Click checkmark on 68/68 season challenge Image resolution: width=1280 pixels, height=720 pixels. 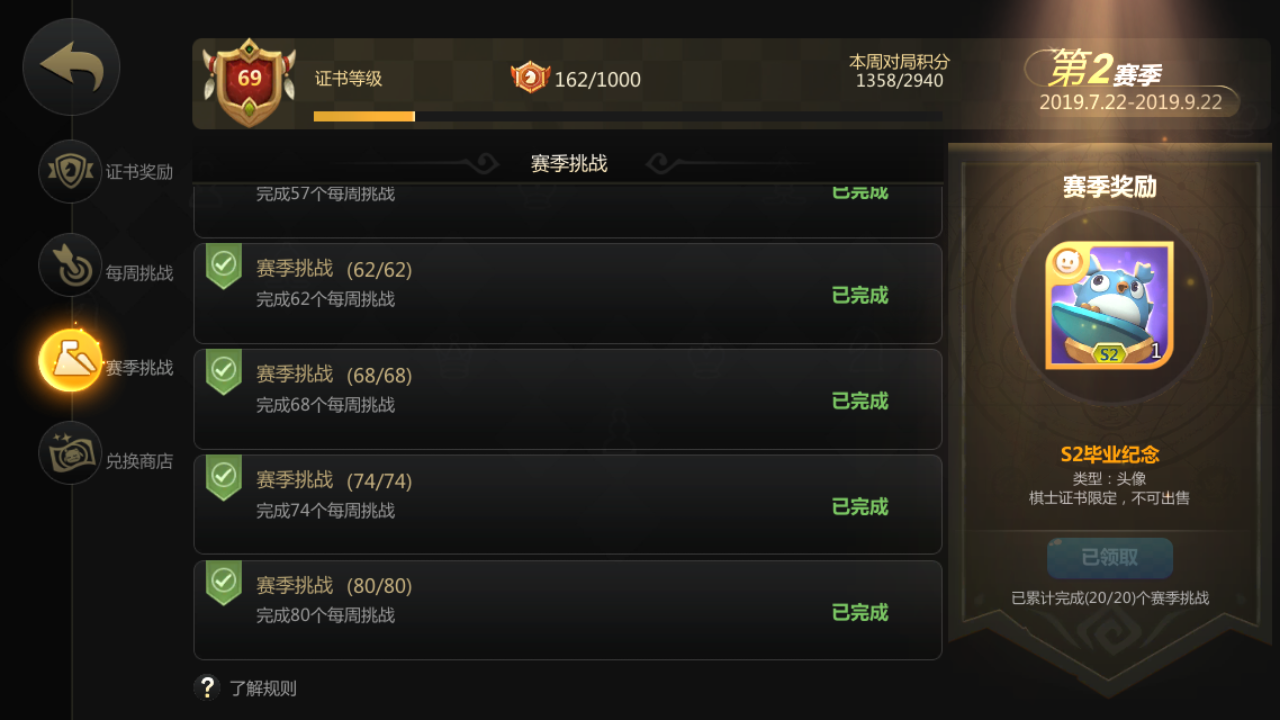pos(224,372)
